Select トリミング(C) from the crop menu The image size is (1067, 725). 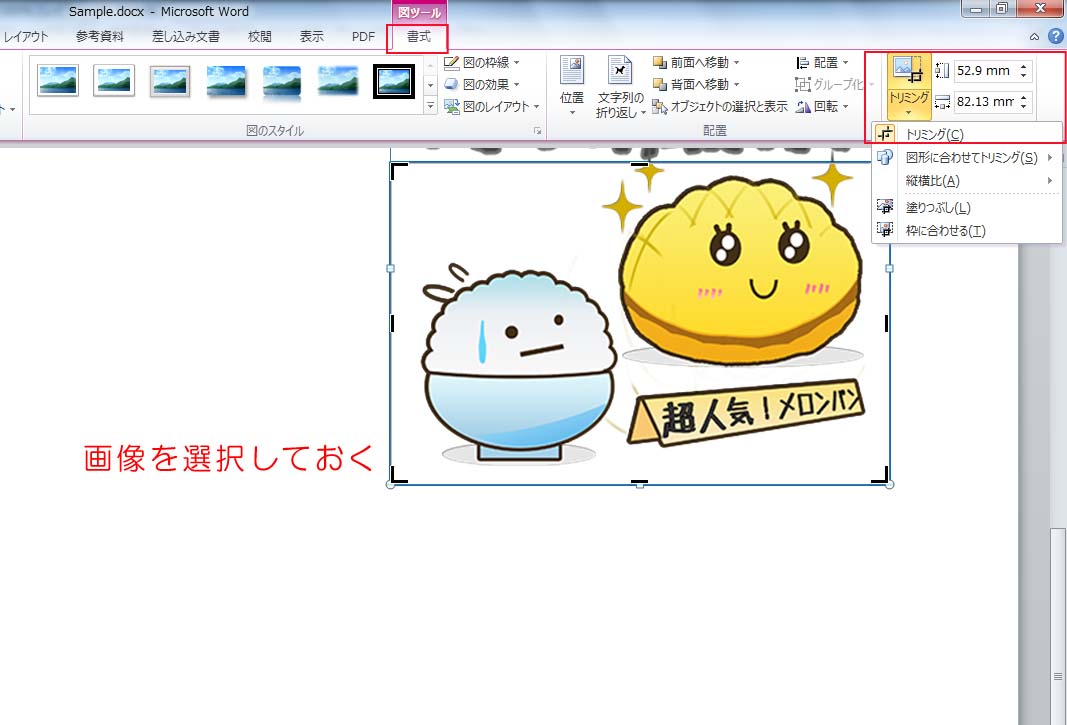click(x=967, y=134)
